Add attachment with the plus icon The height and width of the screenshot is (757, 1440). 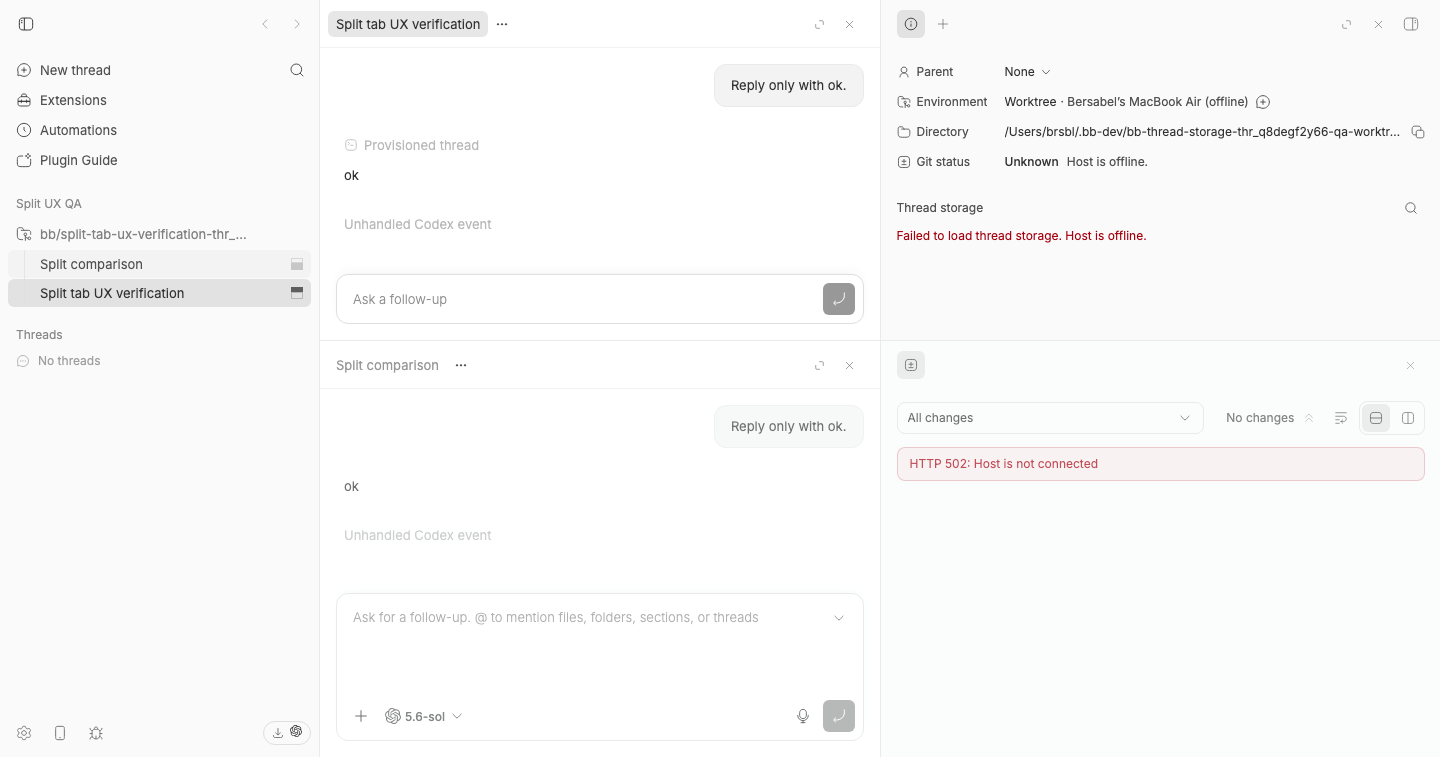tap(361, 716)
